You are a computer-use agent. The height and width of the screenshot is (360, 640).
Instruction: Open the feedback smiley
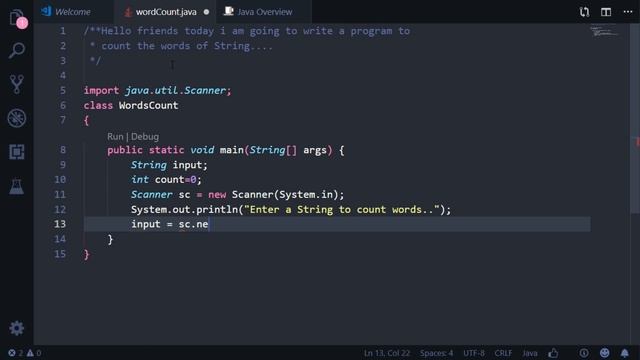(x=604, y=353)
